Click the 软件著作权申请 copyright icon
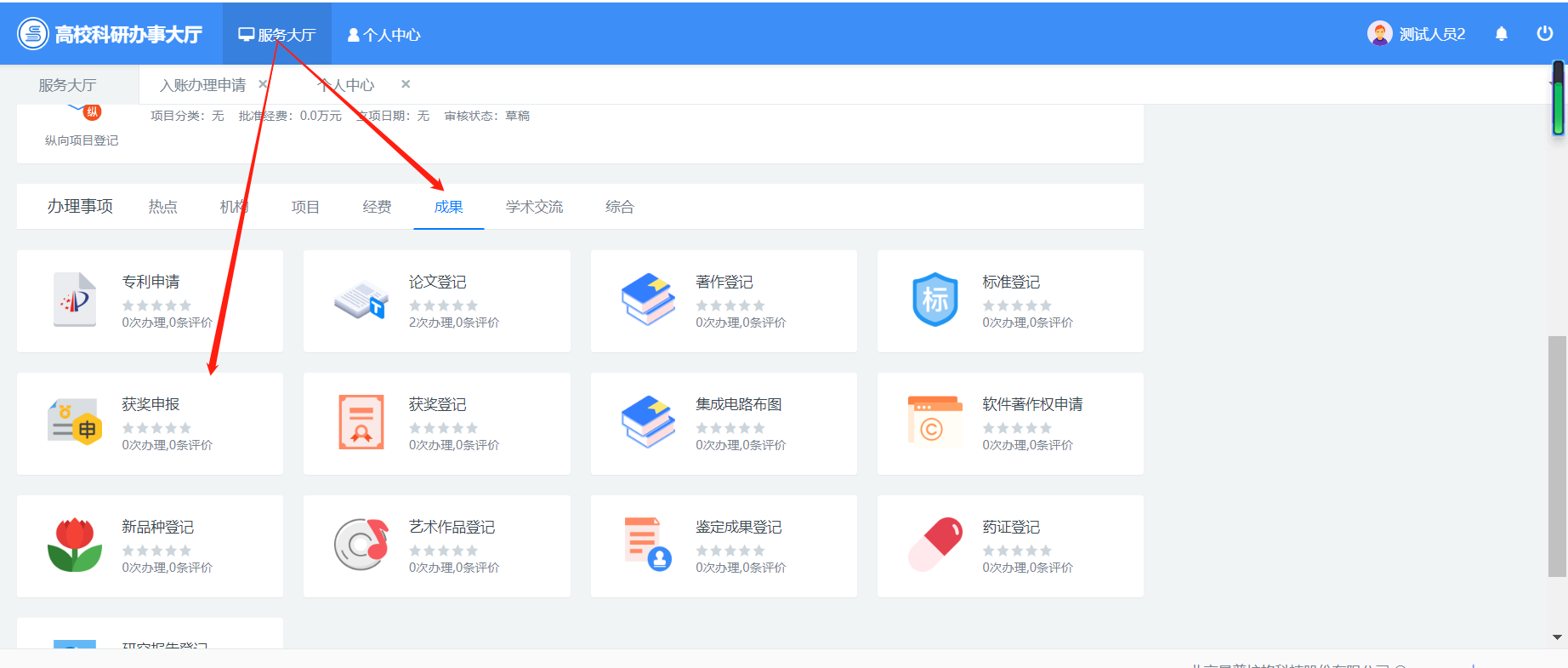1568x668 pixels. 935,422
